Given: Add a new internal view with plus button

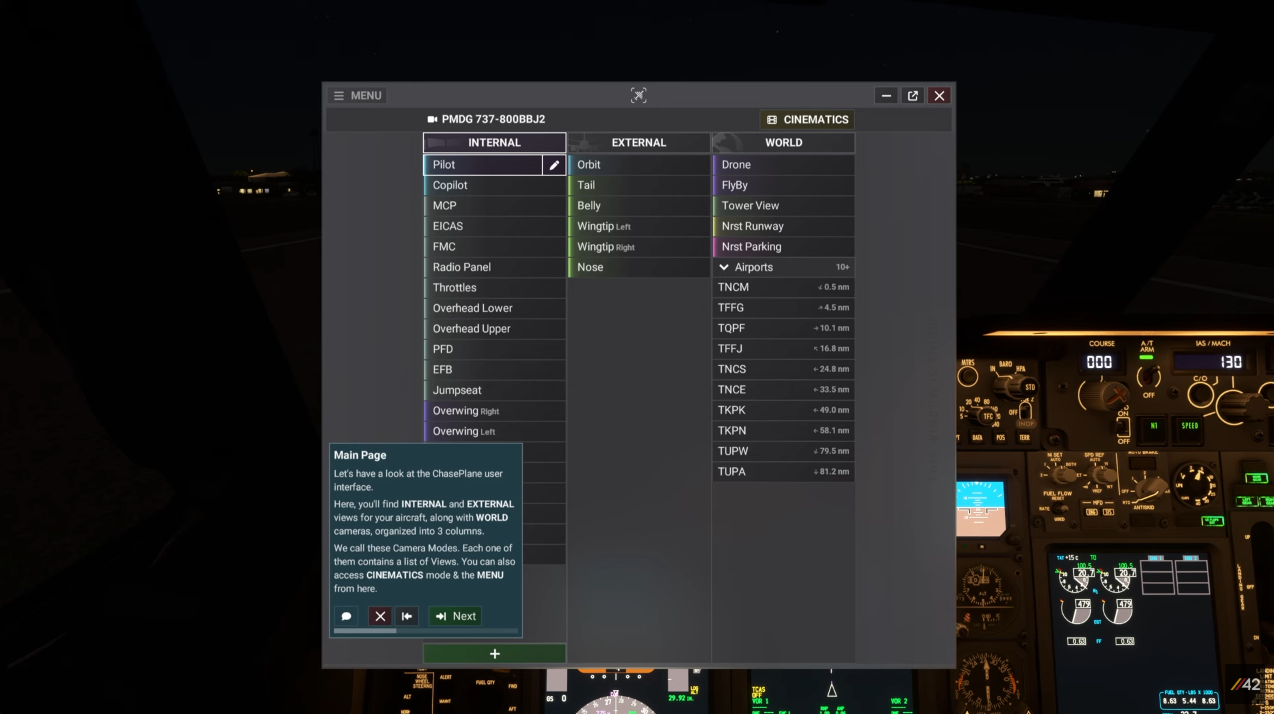Looking at the screenshot, I should 494,654.
